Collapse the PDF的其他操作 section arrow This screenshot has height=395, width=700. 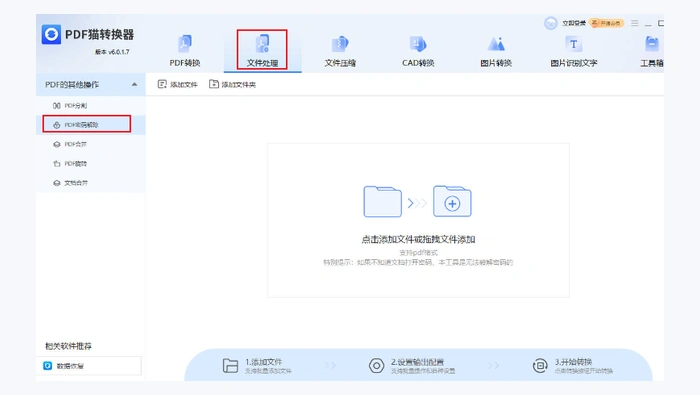point(134,84)
